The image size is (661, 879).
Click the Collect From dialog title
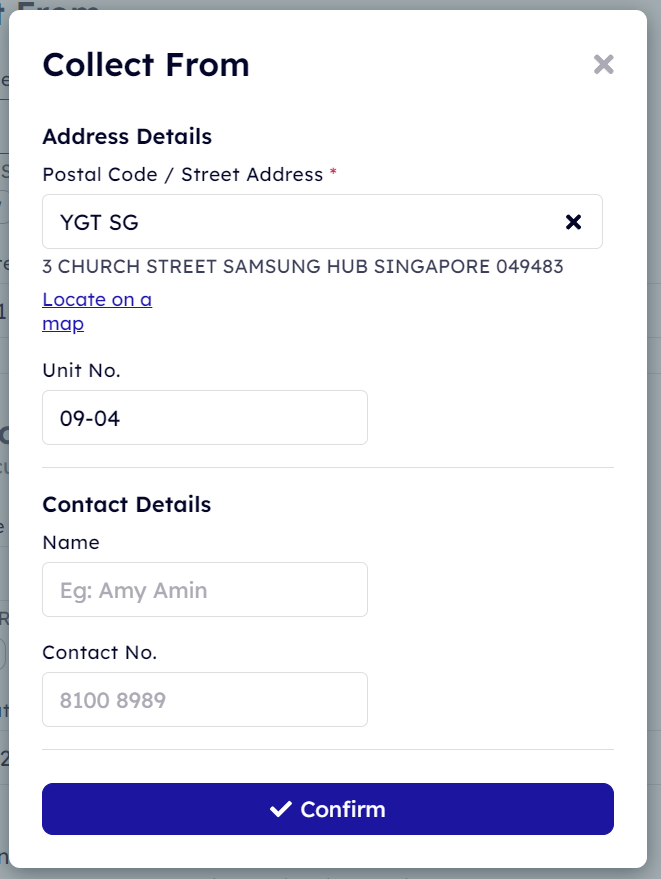coord(146,64)
